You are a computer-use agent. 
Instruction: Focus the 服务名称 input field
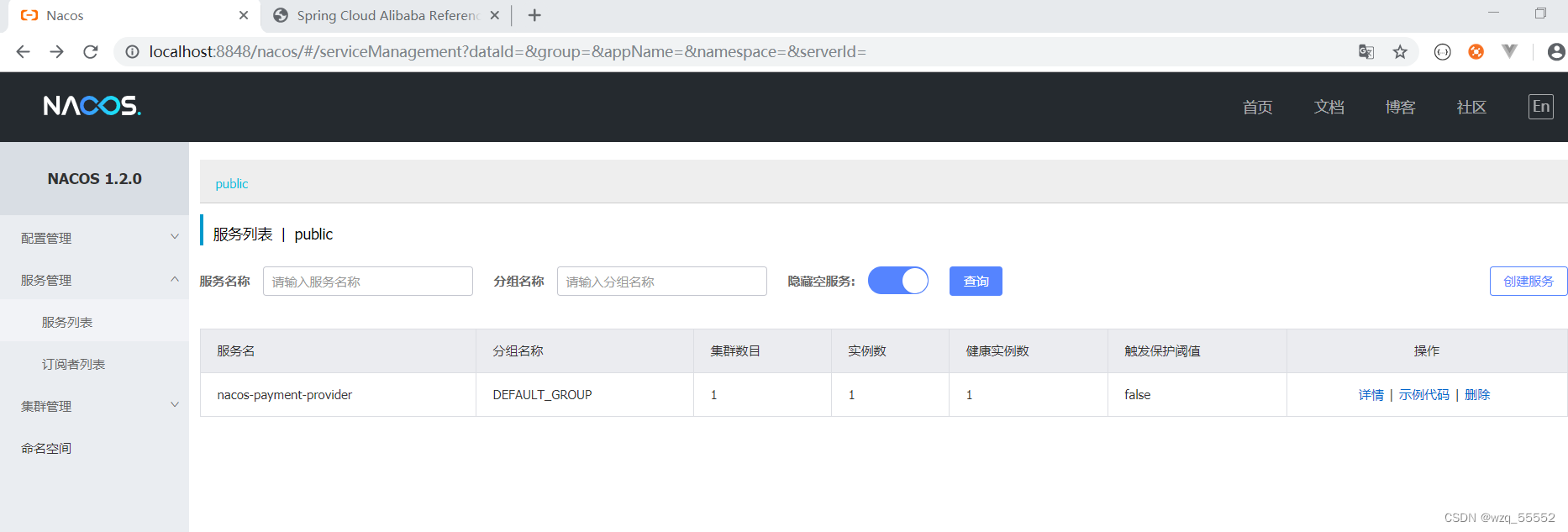[368, 282]
